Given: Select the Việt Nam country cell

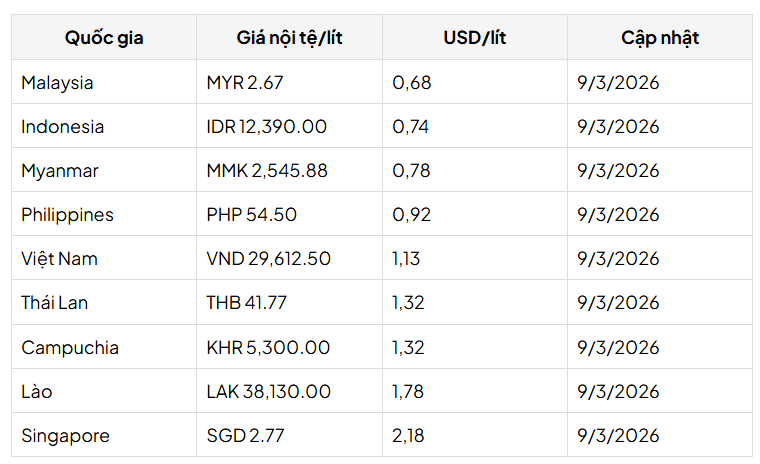Looking at the screenshot, I should [59, 259].
